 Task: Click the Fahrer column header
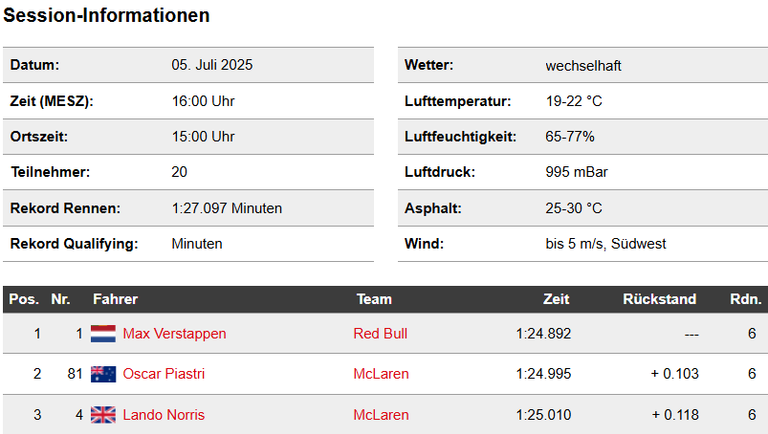click(x=115, y=299)
